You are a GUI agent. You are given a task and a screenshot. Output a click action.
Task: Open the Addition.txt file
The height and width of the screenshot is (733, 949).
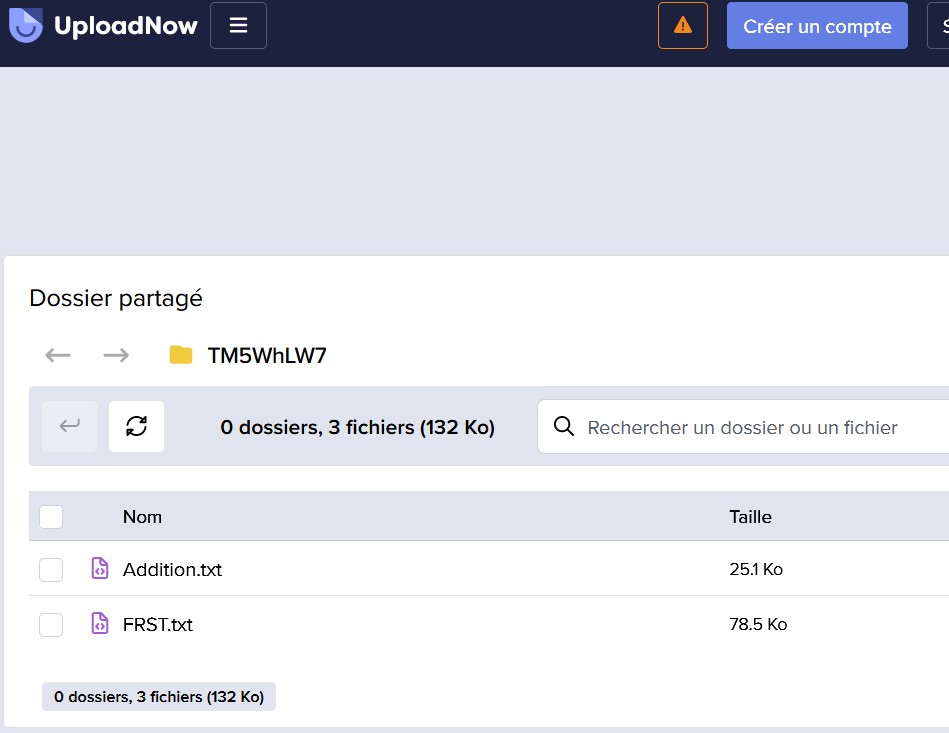[x=172, y=570]
